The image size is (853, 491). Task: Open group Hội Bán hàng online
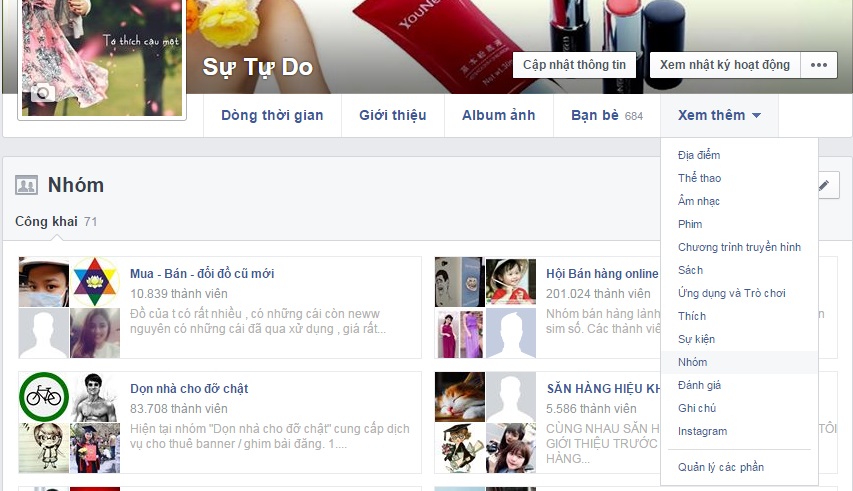tap(602, 274)
